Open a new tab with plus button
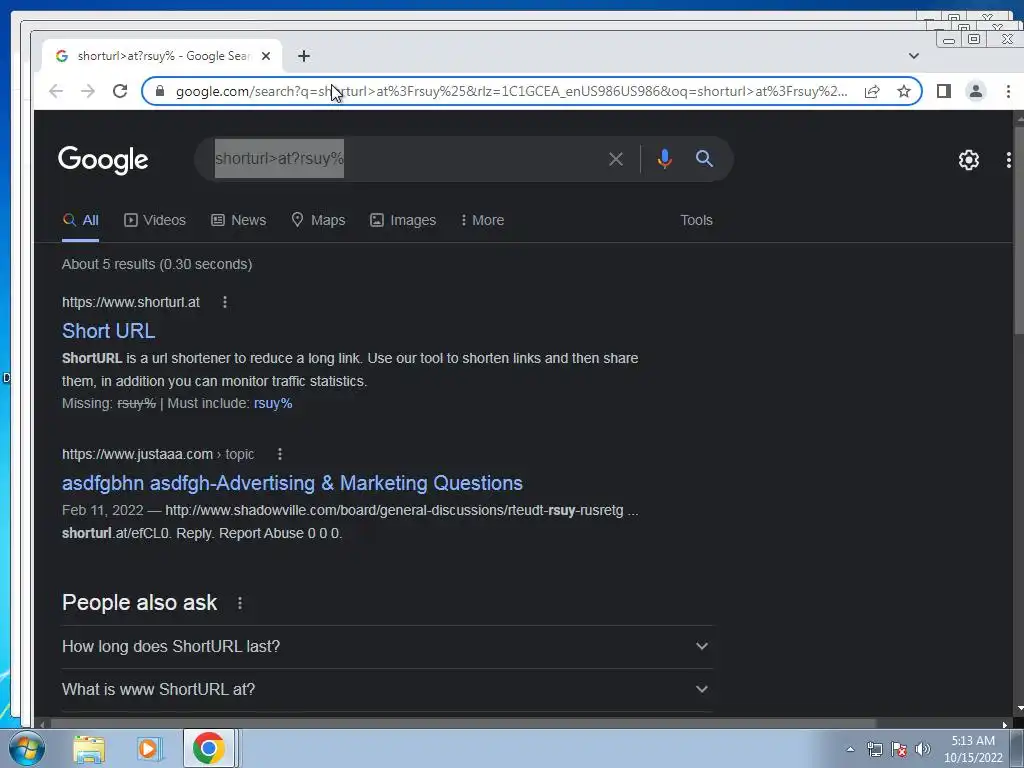Screen dimensions: 1024x768 (304, 56)
